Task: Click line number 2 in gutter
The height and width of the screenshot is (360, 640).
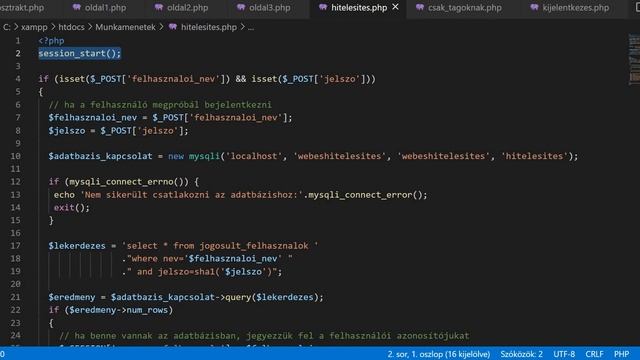Action: point(18,53)
